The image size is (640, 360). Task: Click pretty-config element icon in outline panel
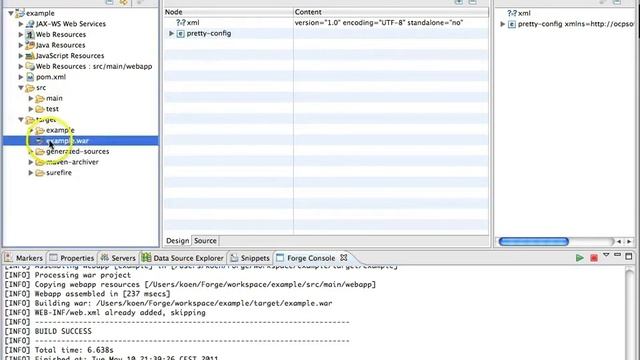coord(512,24)
